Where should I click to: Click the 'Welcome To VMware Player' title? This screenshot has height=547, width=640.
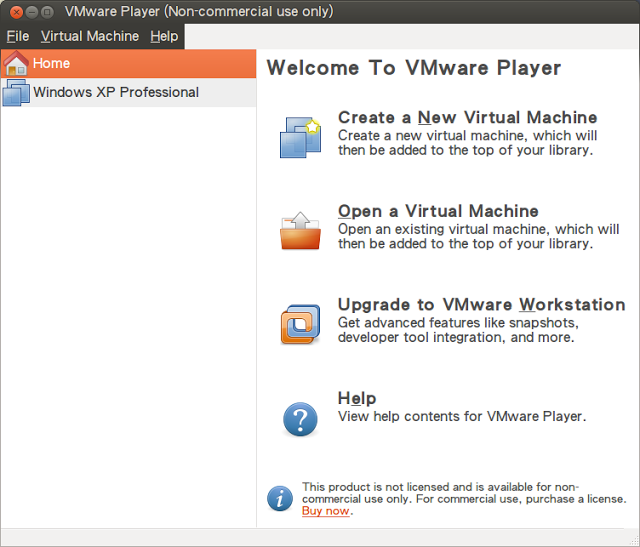coord(413,68)
